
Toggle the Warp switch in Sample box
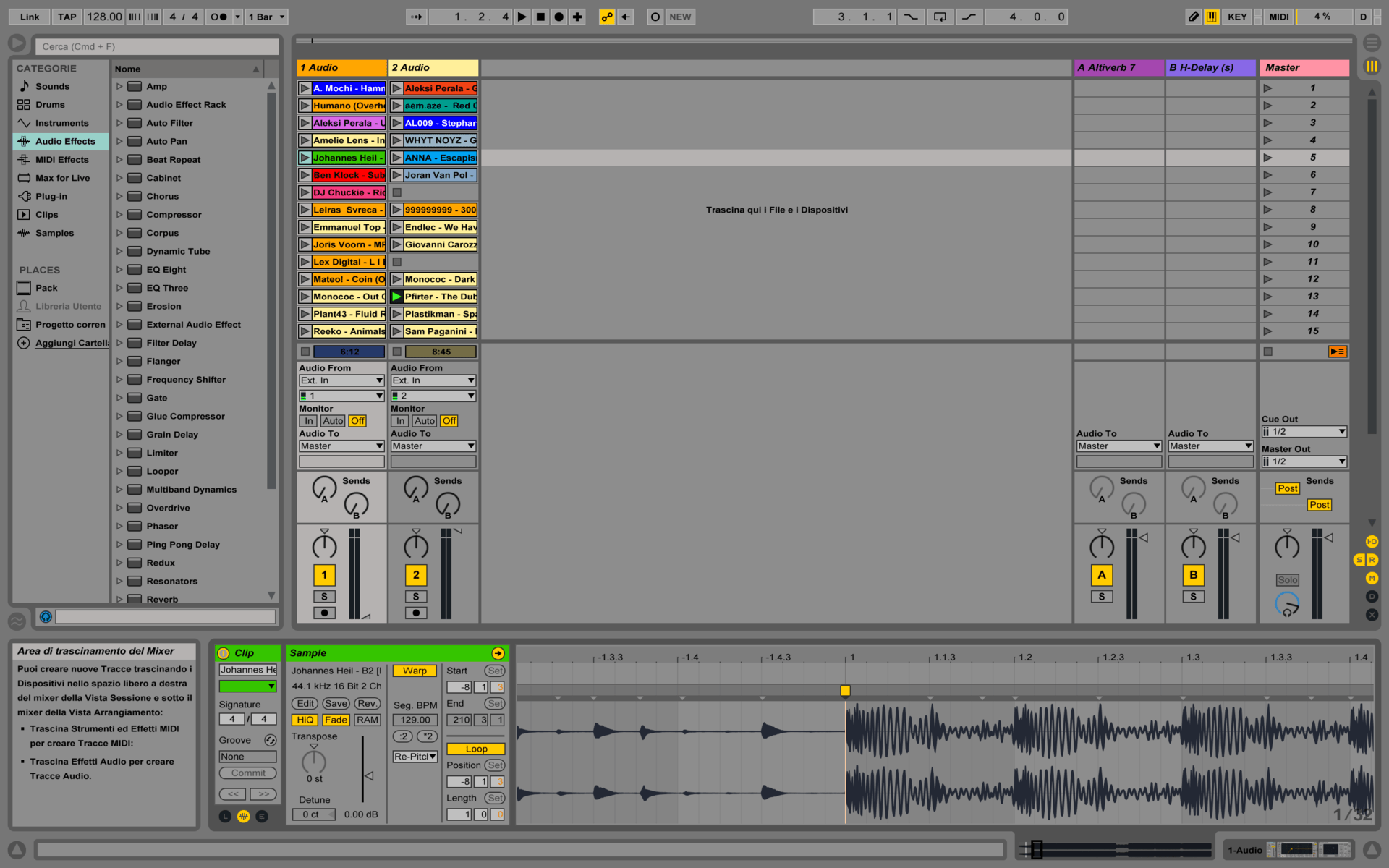415,671
